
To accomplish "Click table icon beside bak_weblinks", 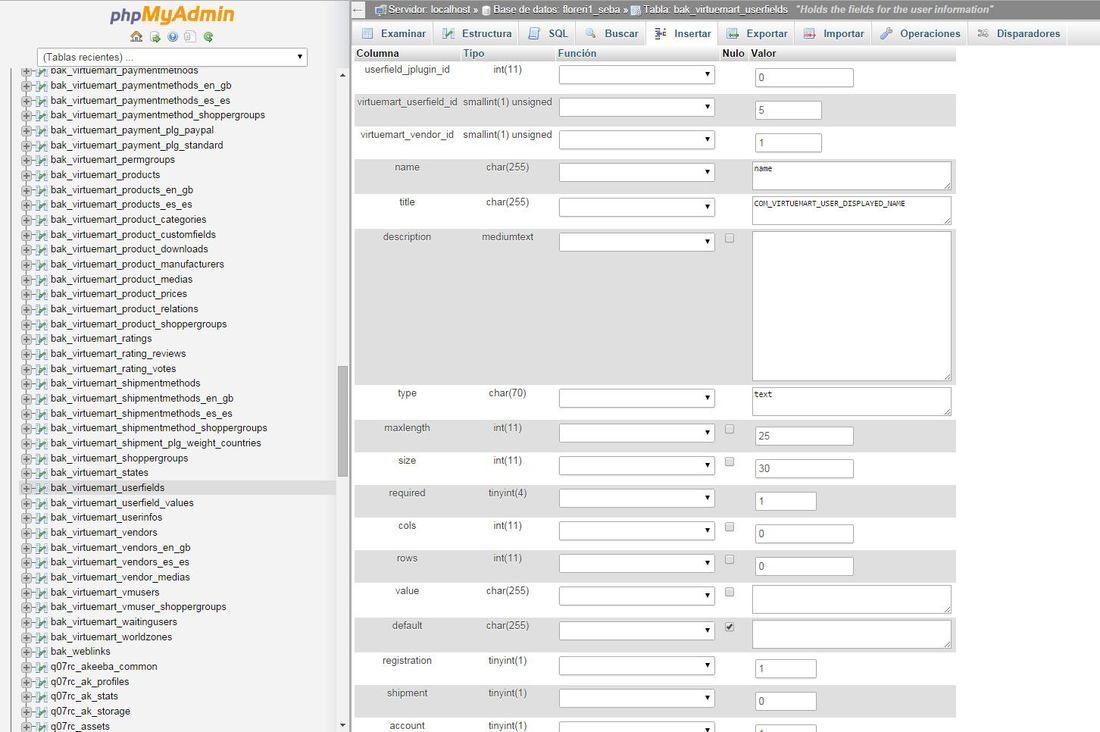I will coord(41,653).
